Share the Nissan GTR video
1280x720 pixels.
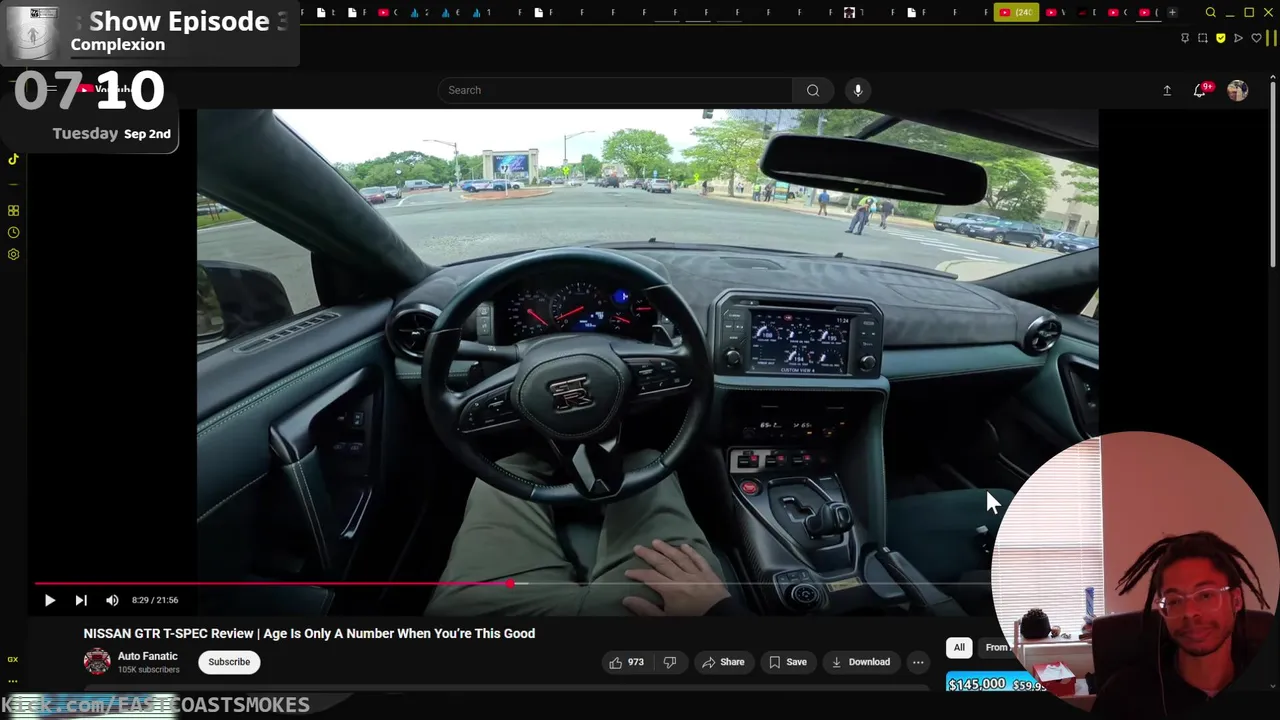[x=723, y=662]
